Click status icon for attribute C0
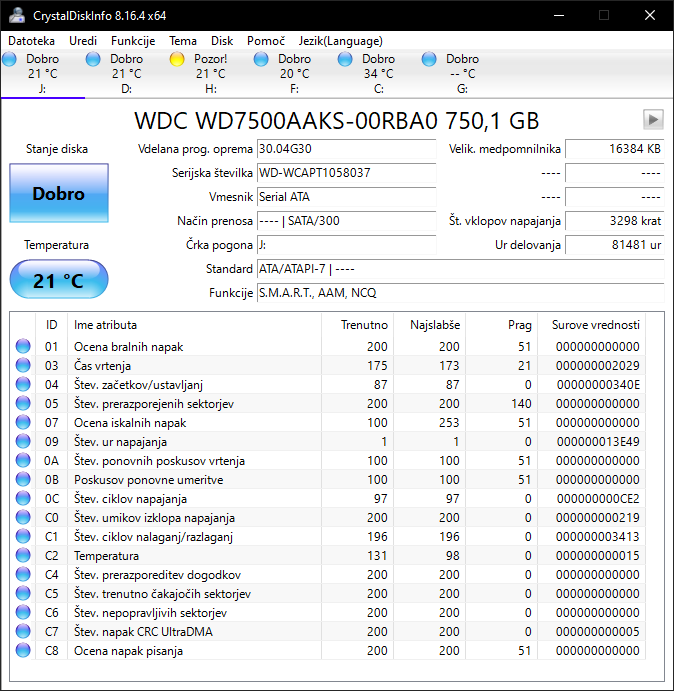This screenshot has height=691, width=674. (x=23, y=517)
